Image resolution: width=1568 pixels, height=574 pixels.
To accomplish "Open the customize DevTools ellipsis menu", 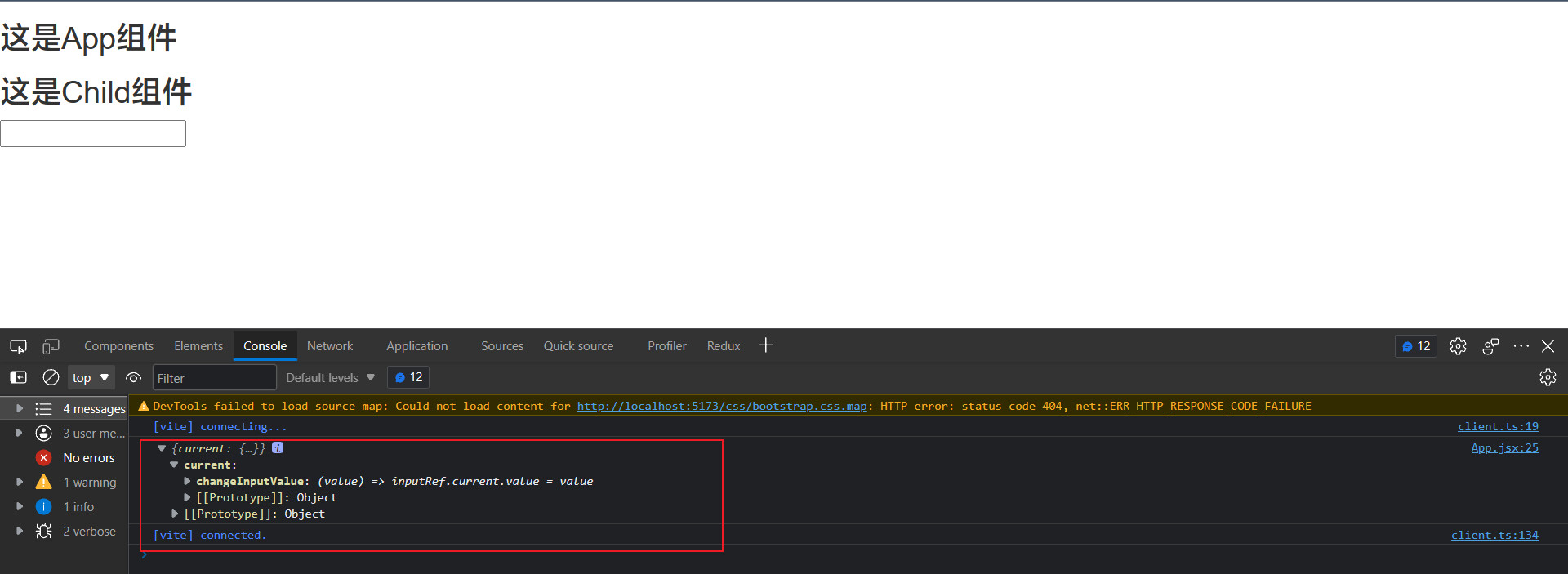I will click(1521, 346).
